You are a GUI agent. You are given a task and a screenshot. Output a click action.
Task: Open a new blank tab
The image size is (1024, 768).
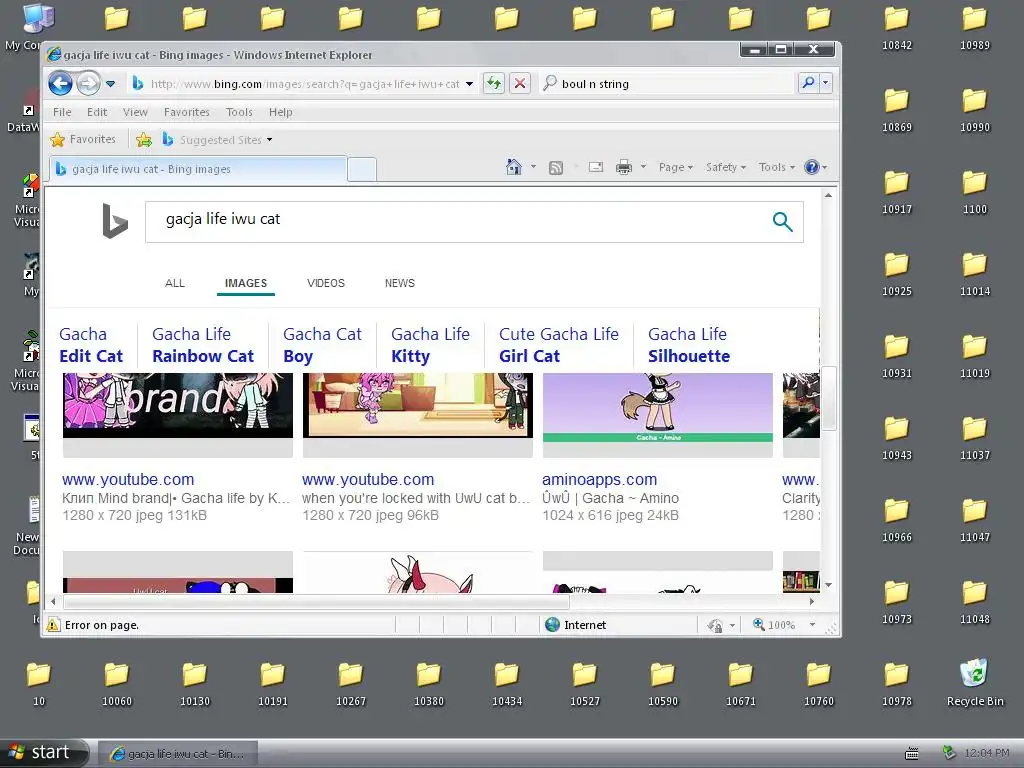pos(362,169)
